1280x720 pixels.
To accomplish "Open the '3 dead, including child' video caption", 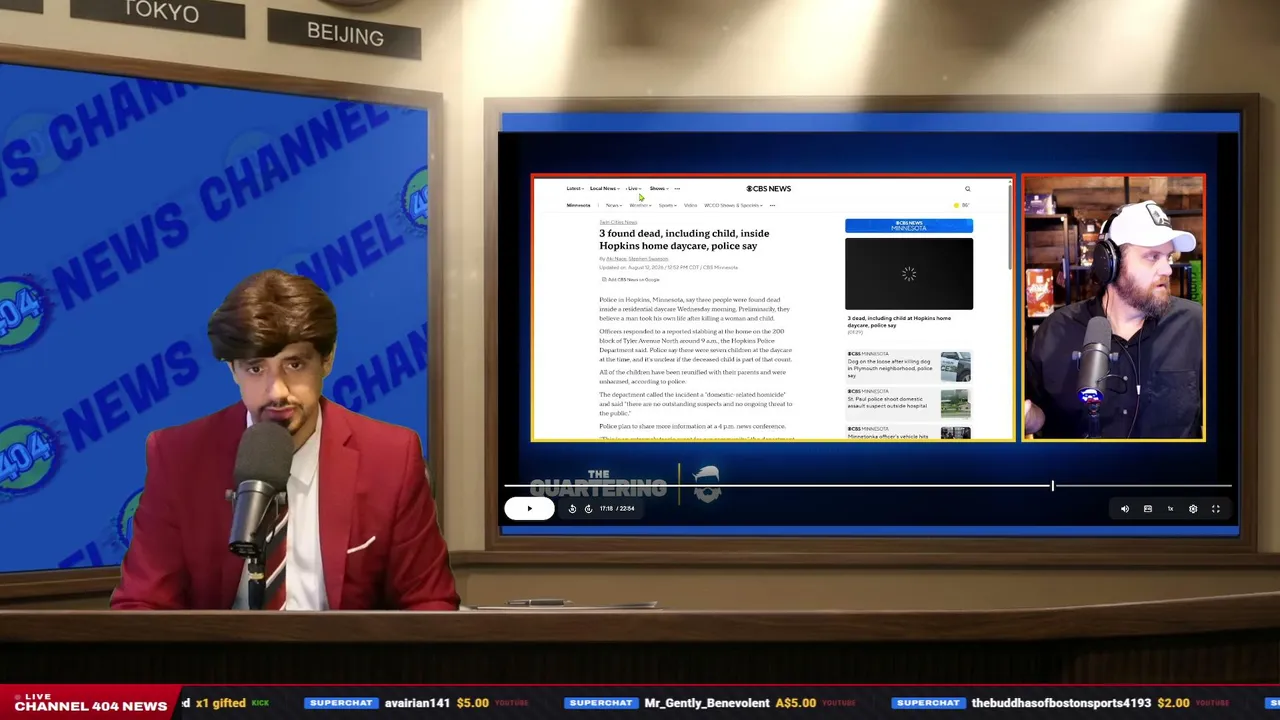I will (x=899, y=322).
